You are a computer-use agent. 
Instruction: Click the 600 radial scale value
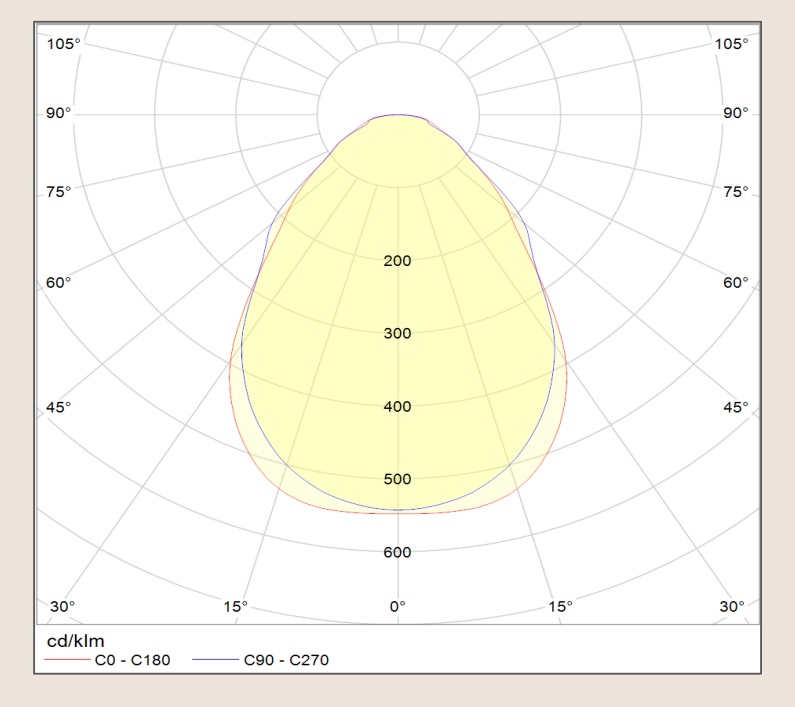coord(397,552)
